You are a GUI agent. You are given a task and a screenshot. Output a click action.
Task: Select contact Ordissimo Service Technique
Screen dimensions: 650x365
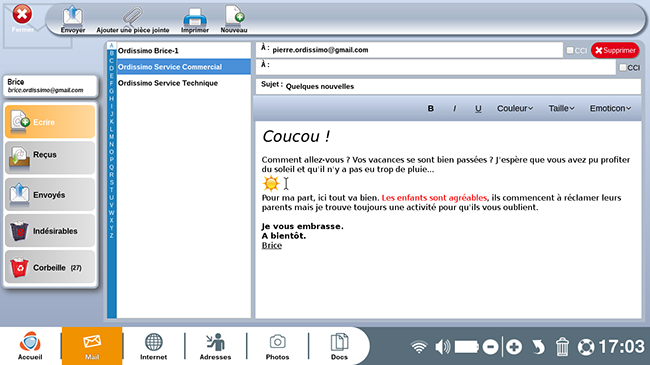point(184,83)
